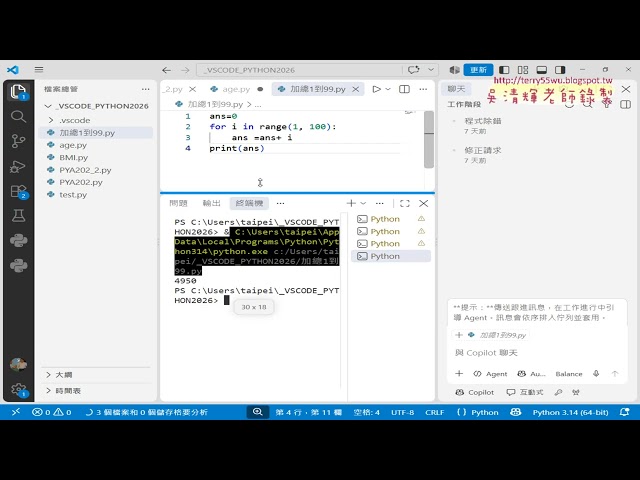This screenshot has width=640, height=480.
Task: Switch to the age.py editor tab
Action: (x=236, y=89)
